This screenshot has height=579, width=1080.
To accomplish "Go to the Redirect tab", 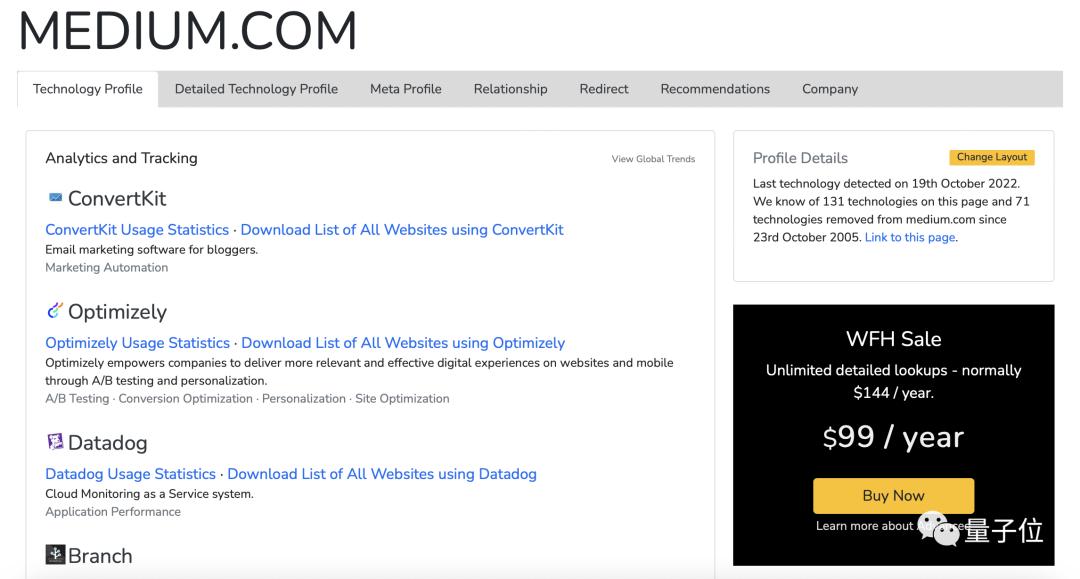I will [604, 89].
